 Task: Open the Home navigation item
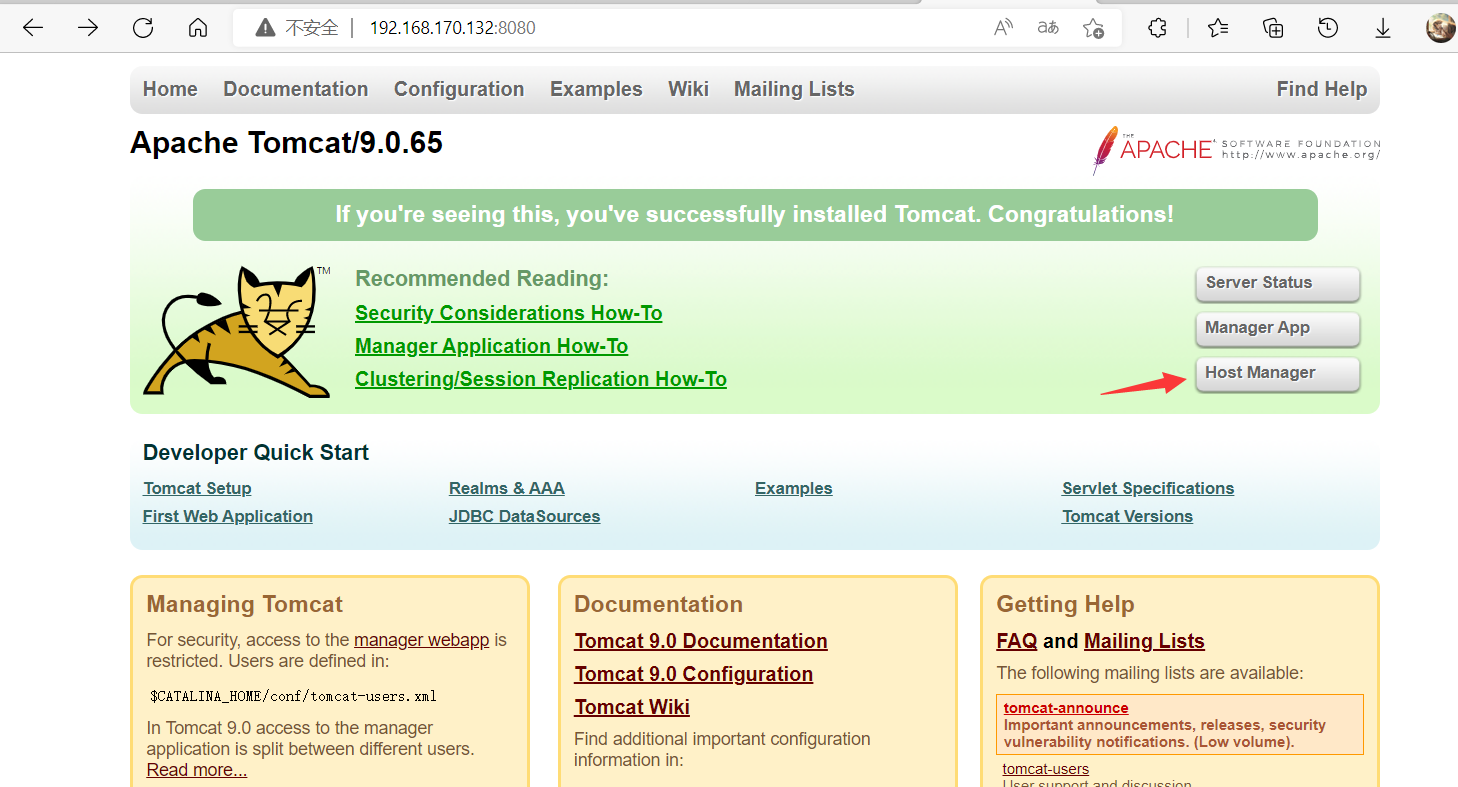(170, 89)
